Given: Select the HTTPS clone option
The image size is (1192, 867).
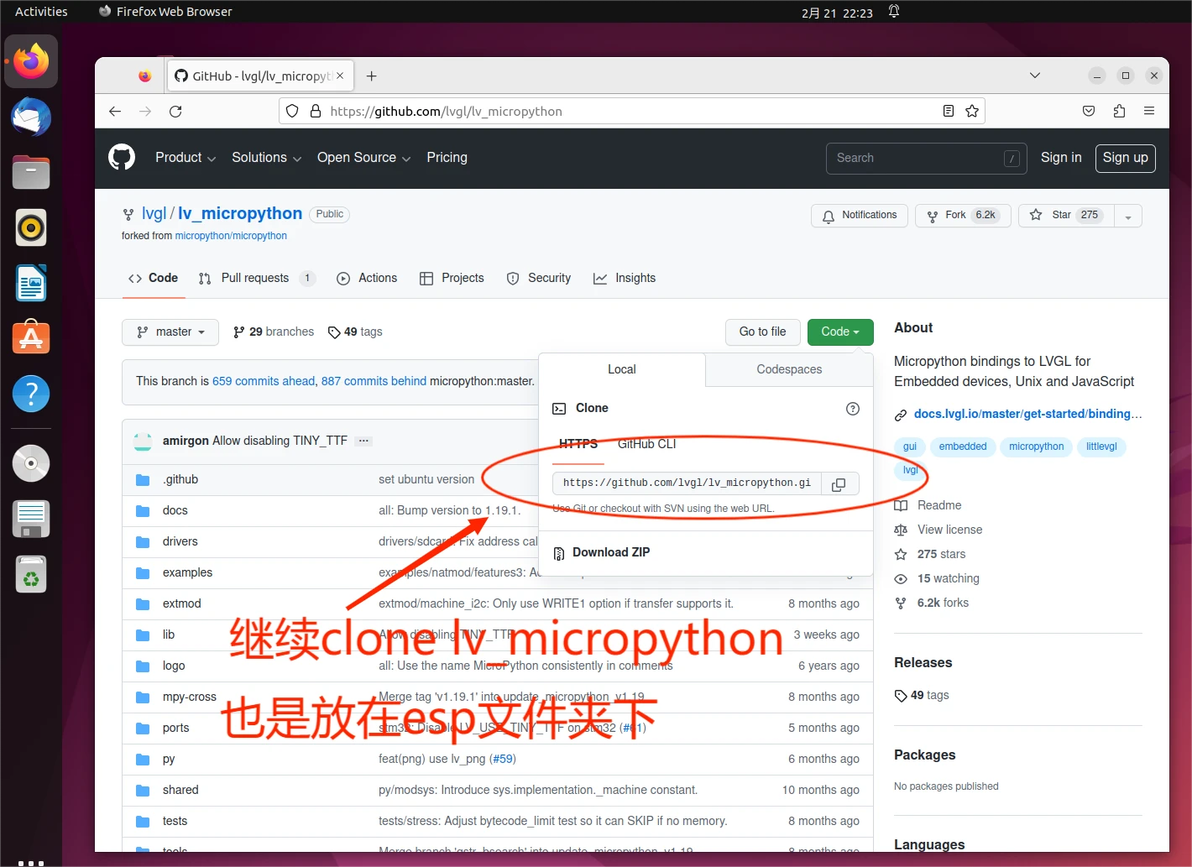Looking at the screenshot, I should click(x=579, y=444).
